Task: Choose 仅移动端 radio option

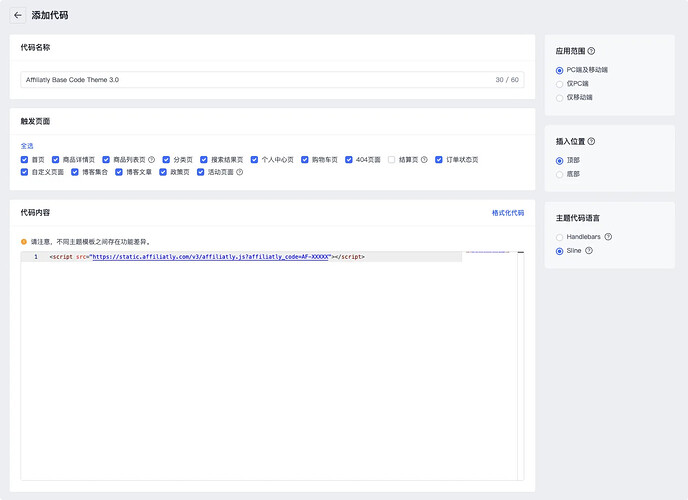Action: pyautogui.click(x=559, y=97)
